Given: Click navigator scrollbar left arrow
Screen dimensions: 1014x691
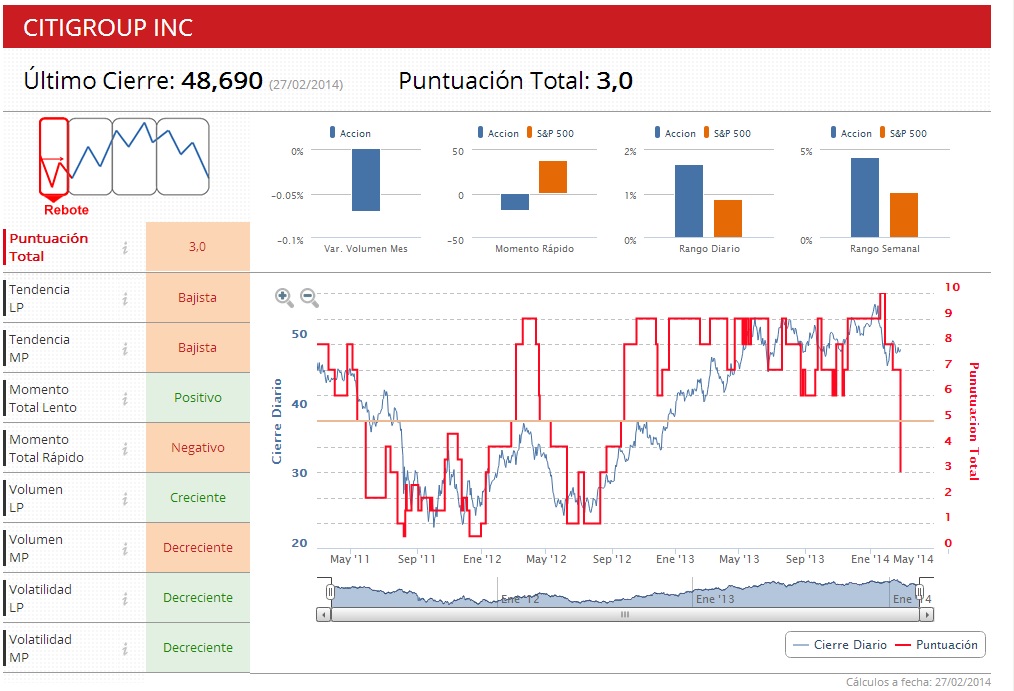Looking at the screenshot, I should 323,615.
